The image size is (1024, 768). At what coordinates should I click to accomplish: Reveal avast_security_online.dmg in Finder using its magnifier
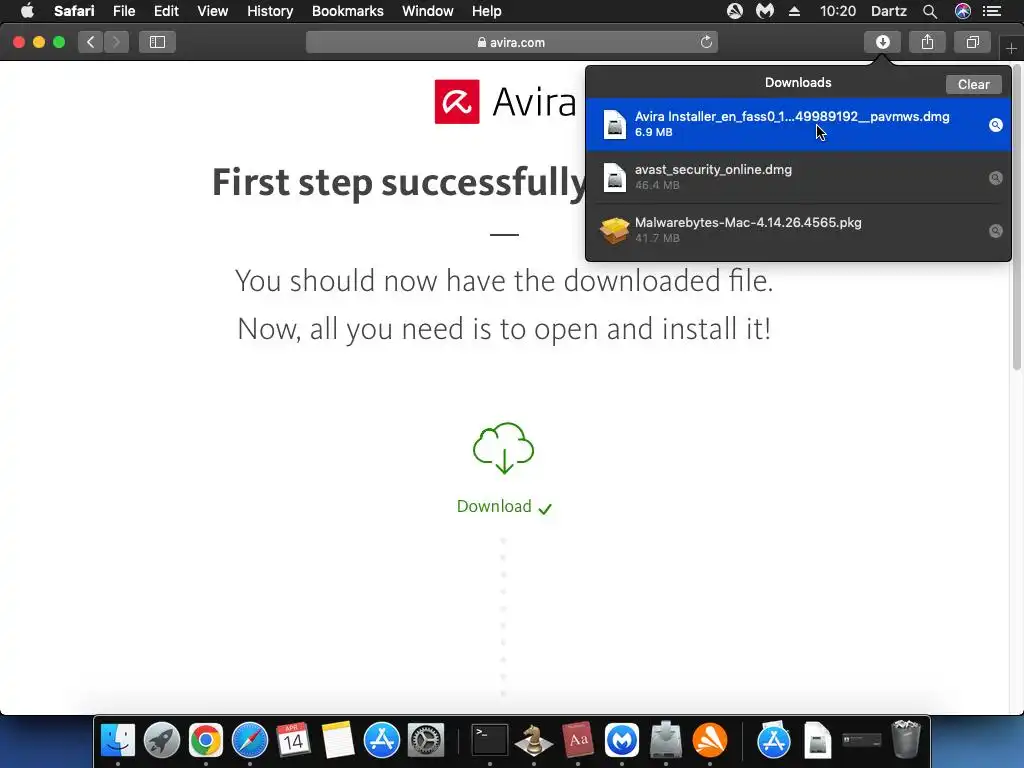995,178
